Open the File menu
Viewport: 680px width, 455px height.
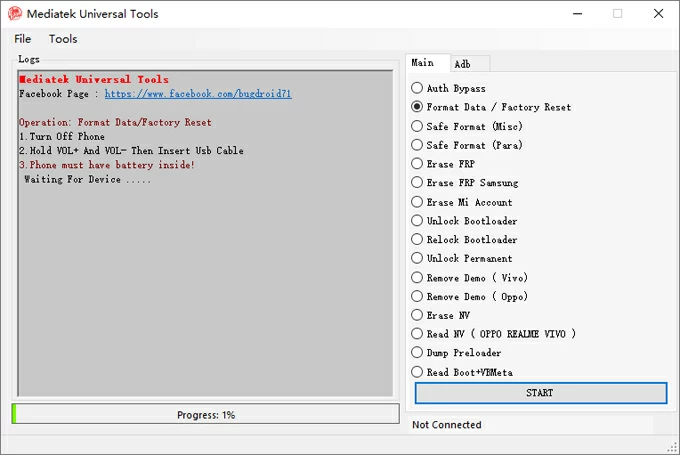[x=22, y=39]
